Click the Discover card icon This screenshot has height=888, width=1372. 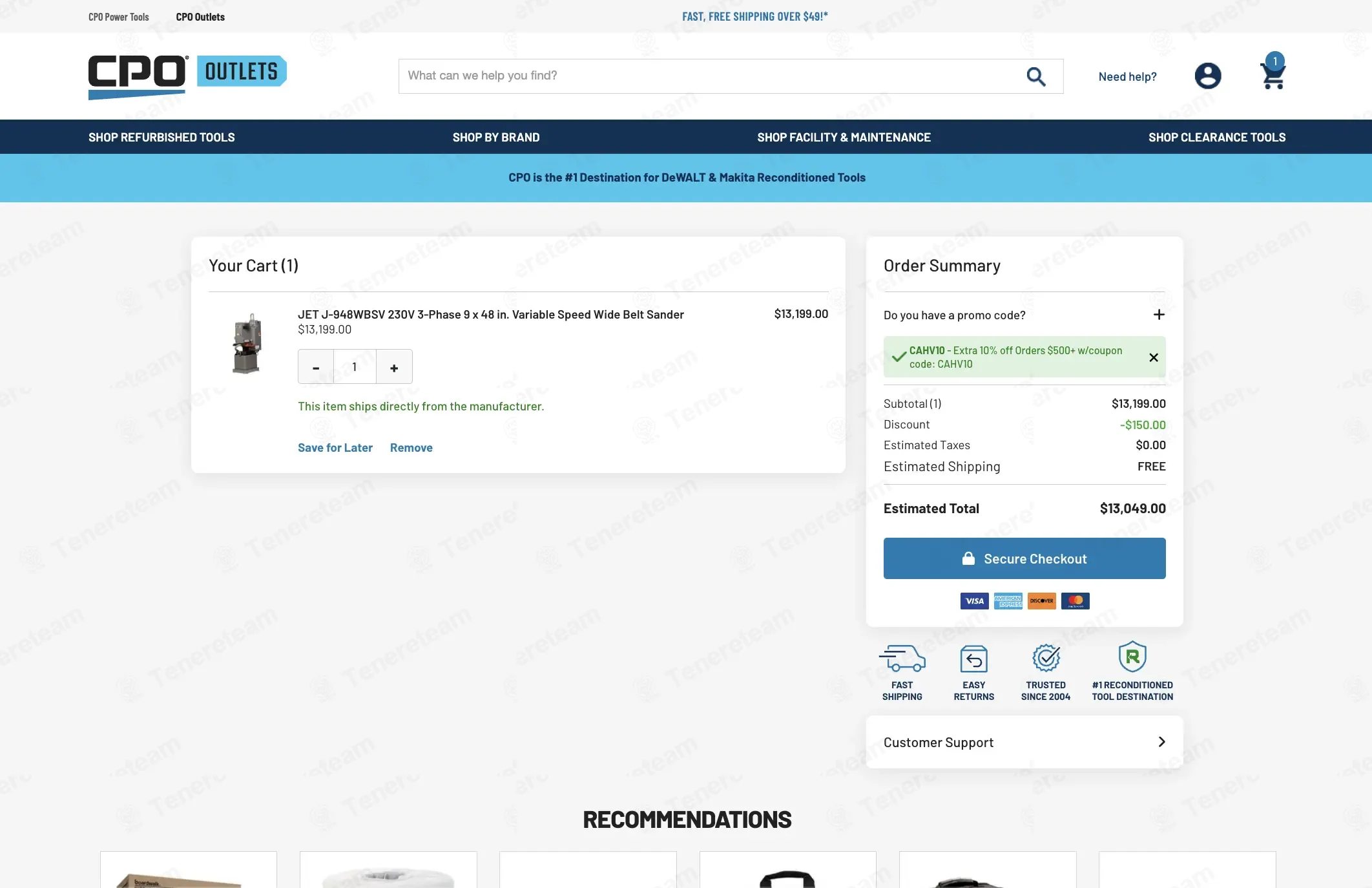(1041, 601)
